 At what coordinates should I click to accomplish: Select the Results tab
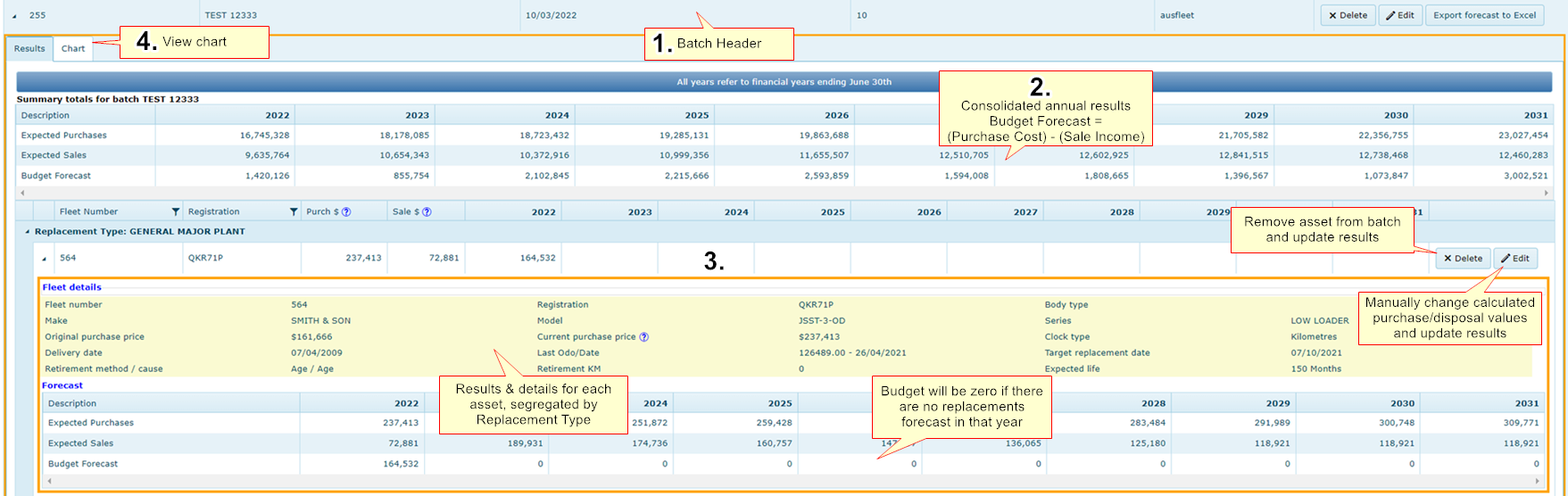click(x=29, y=49)
